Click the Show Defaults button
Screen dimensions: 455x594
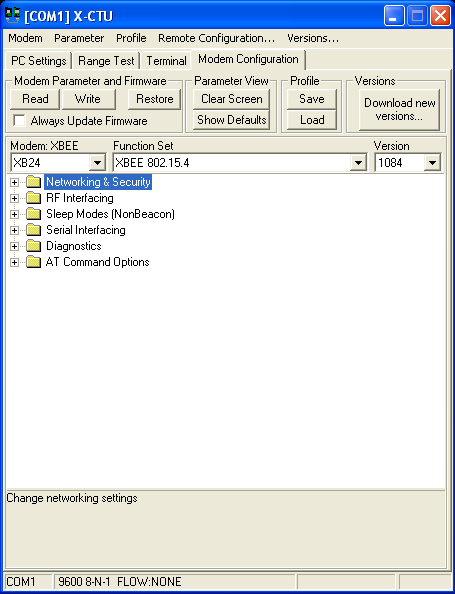(231, 120)
